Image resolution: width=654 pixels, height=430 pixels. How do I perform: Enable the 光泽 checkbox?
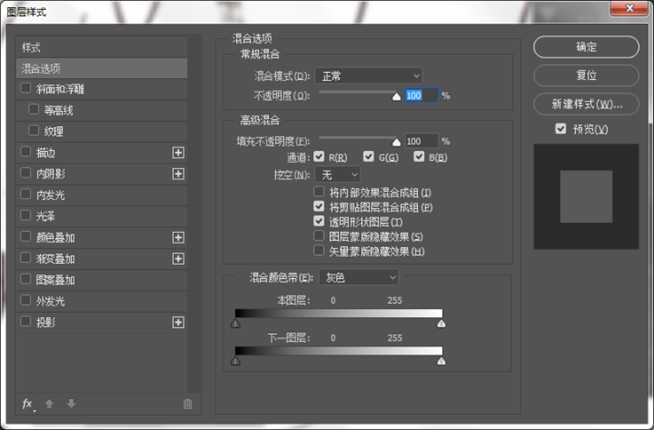[x=26, y=216]
